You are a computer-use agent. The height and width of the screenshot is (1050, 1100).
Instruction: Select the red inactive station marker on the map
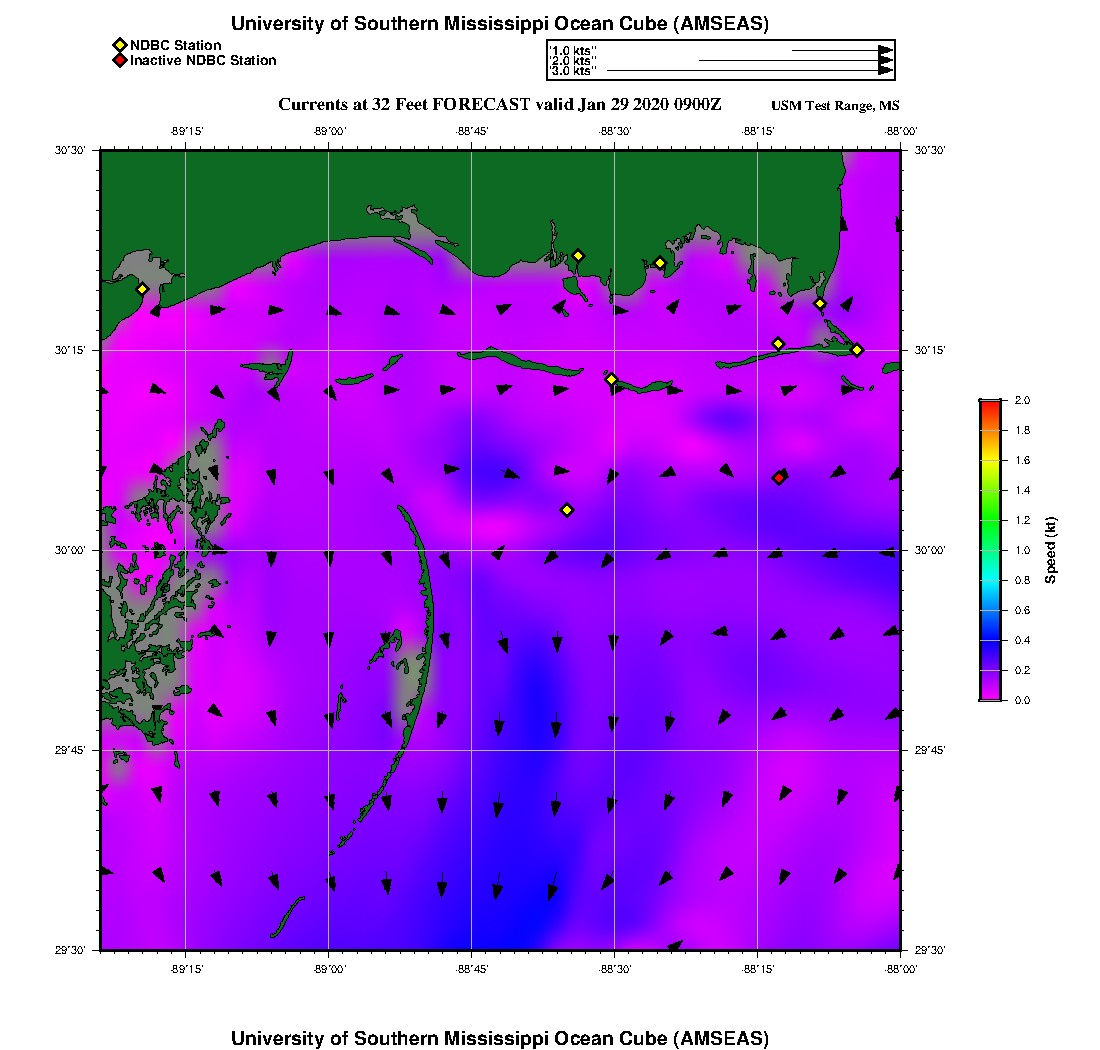[x=779, y=478]
